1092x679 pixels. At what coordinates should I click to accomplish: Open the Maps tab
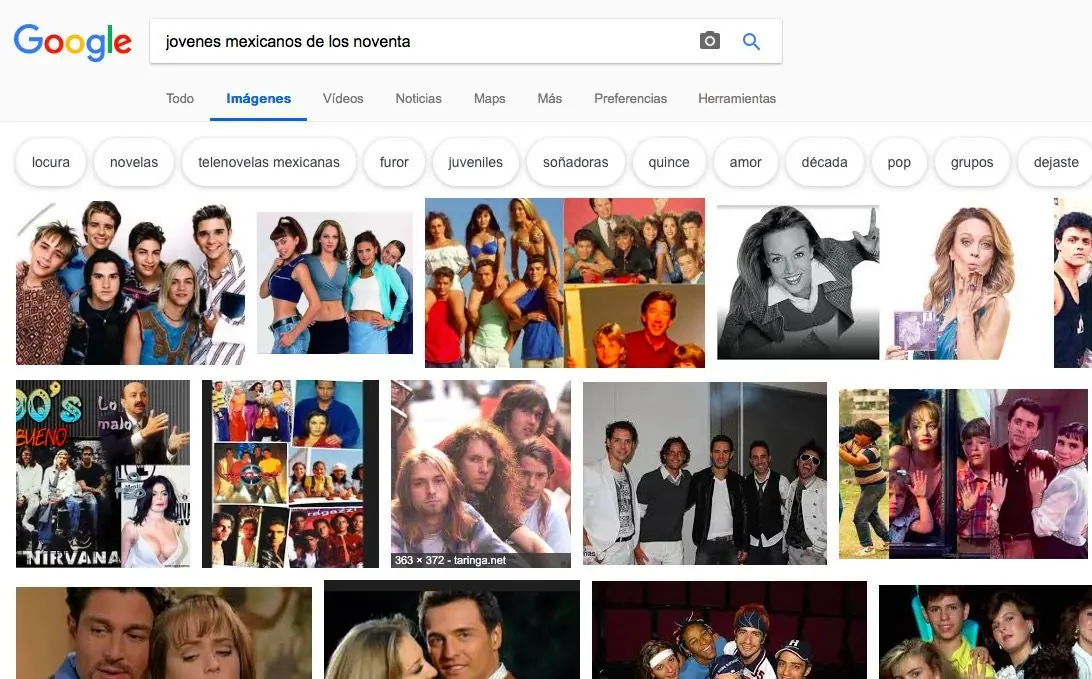coord(490,98)
